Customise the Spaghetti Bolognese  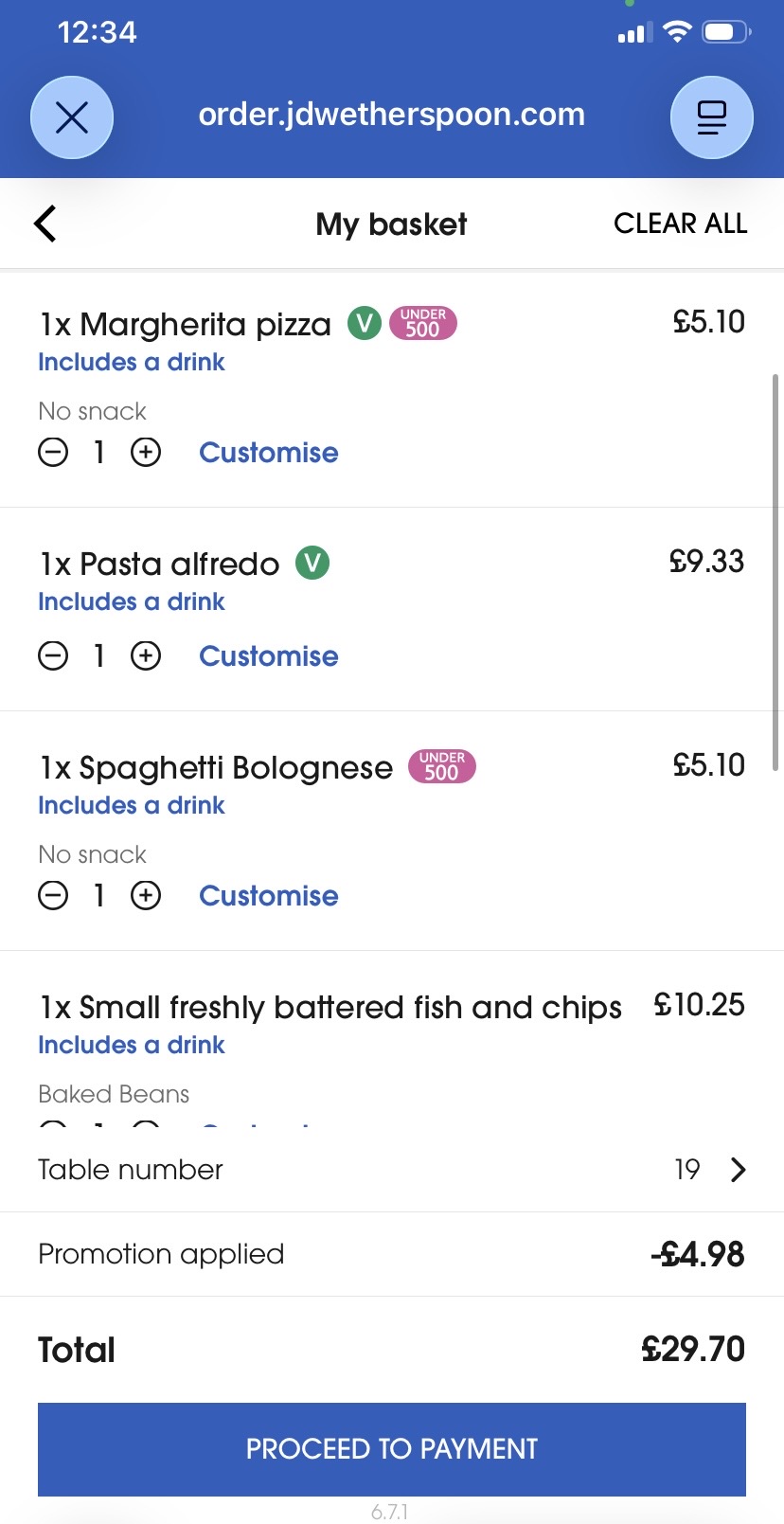point(268,896)
